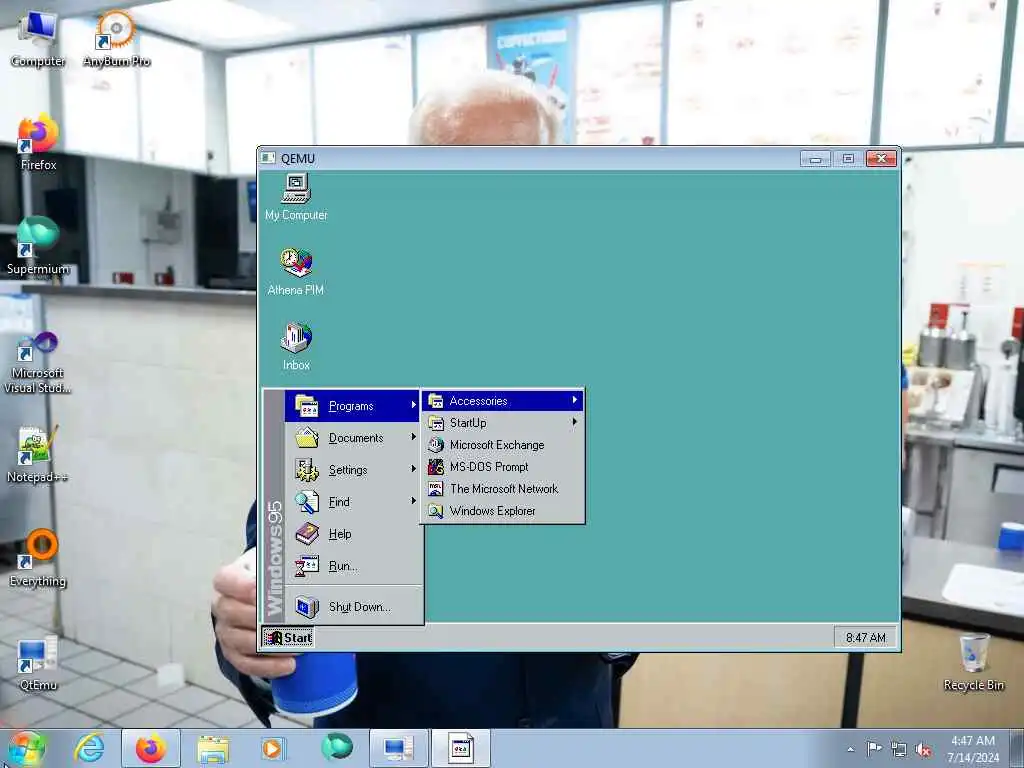Click the Microsoft Exchange icon
The width and height of the screenshot is (1024, 768).
pos(436,445)
